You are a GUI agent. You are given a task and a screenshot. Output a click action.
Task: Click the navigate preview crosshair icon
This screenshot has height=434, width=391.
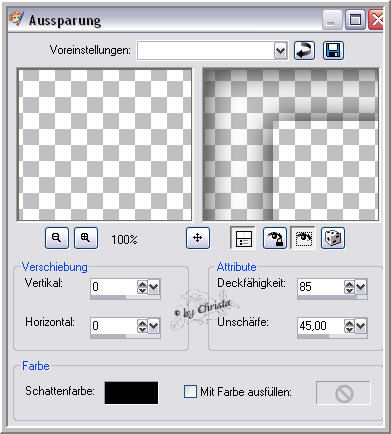(x=198, y=238)
